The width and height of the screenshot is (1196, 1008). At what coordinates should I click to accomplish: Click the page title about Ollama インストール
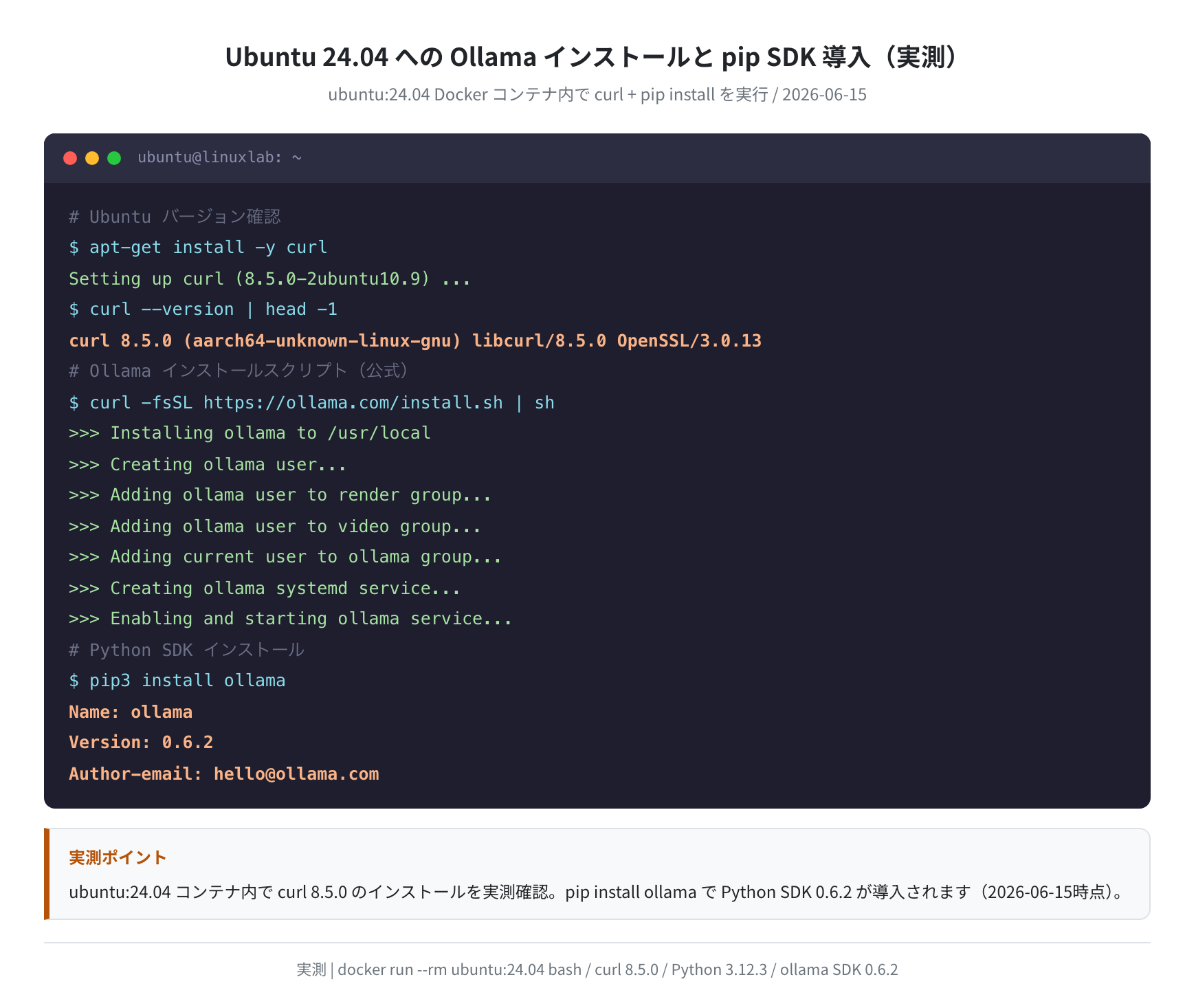tap(597, 56)
